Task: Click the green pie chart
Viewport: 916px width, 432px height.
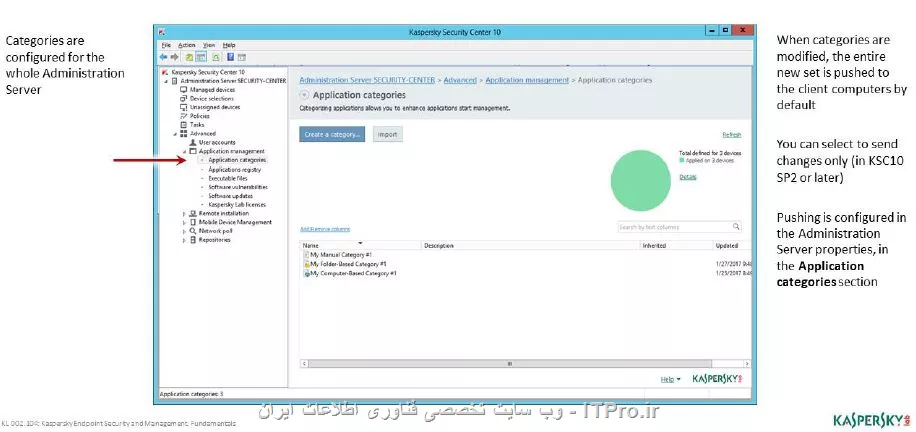Action: pyautogui.click(x=641, y=181)
